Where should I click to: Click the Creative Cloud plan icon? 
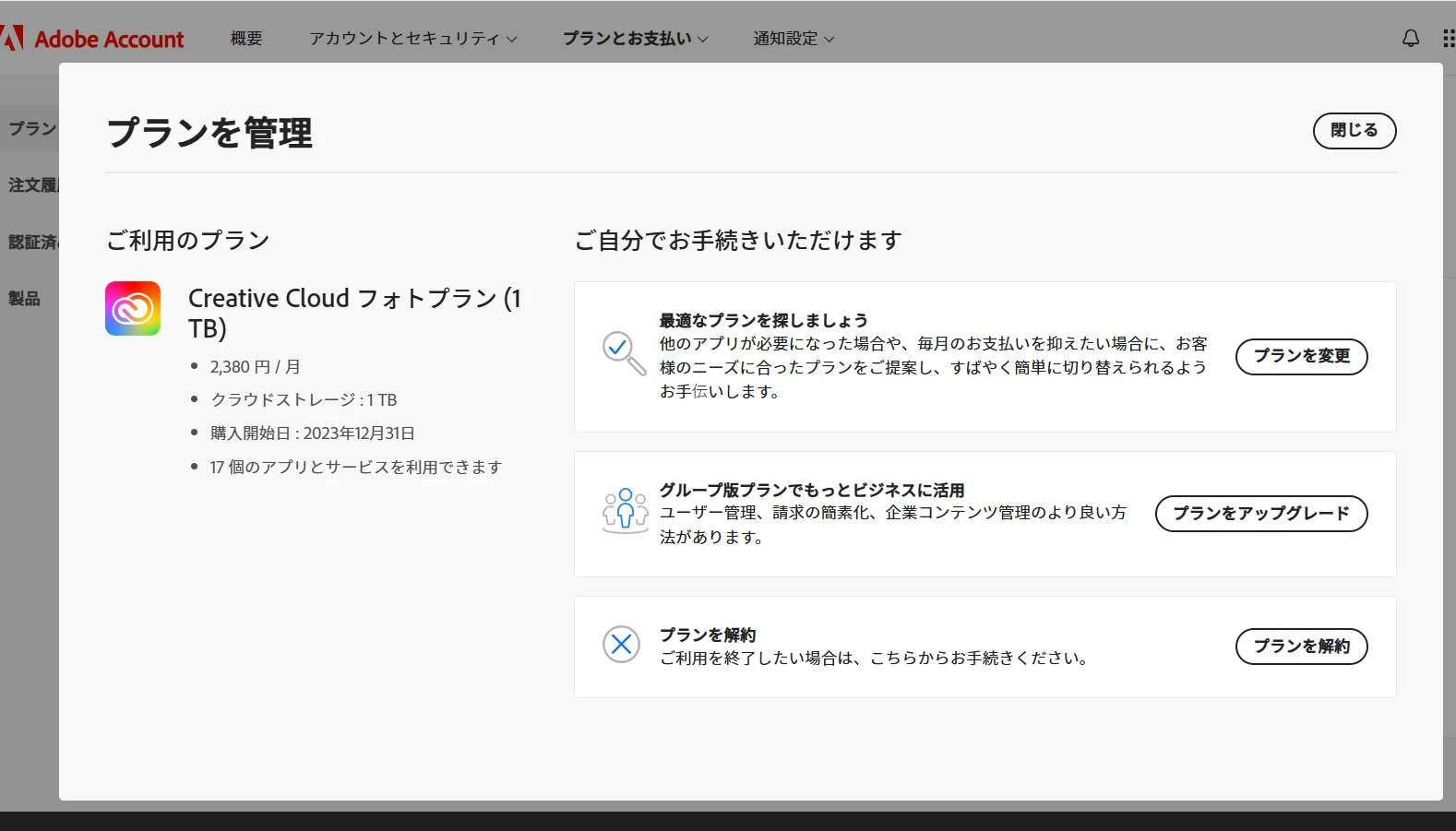click(x=133, y=308)
